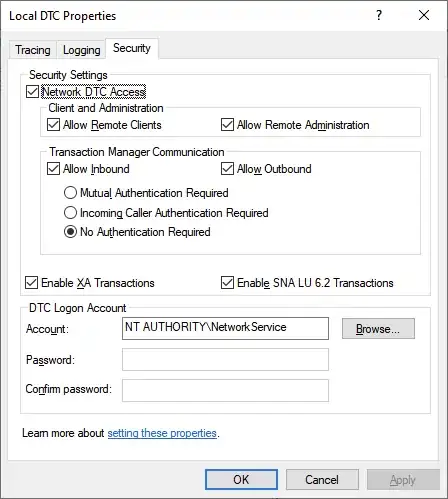Toggle Allow Remote Administration checkbox
448x499 pixels.
click(227, 125)
